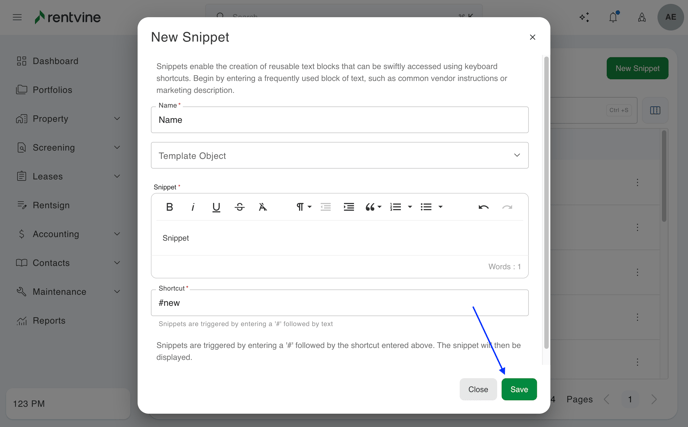Toggle underline formatting in editor toolbar
688x427 pixels.
[x=216, y=207]
